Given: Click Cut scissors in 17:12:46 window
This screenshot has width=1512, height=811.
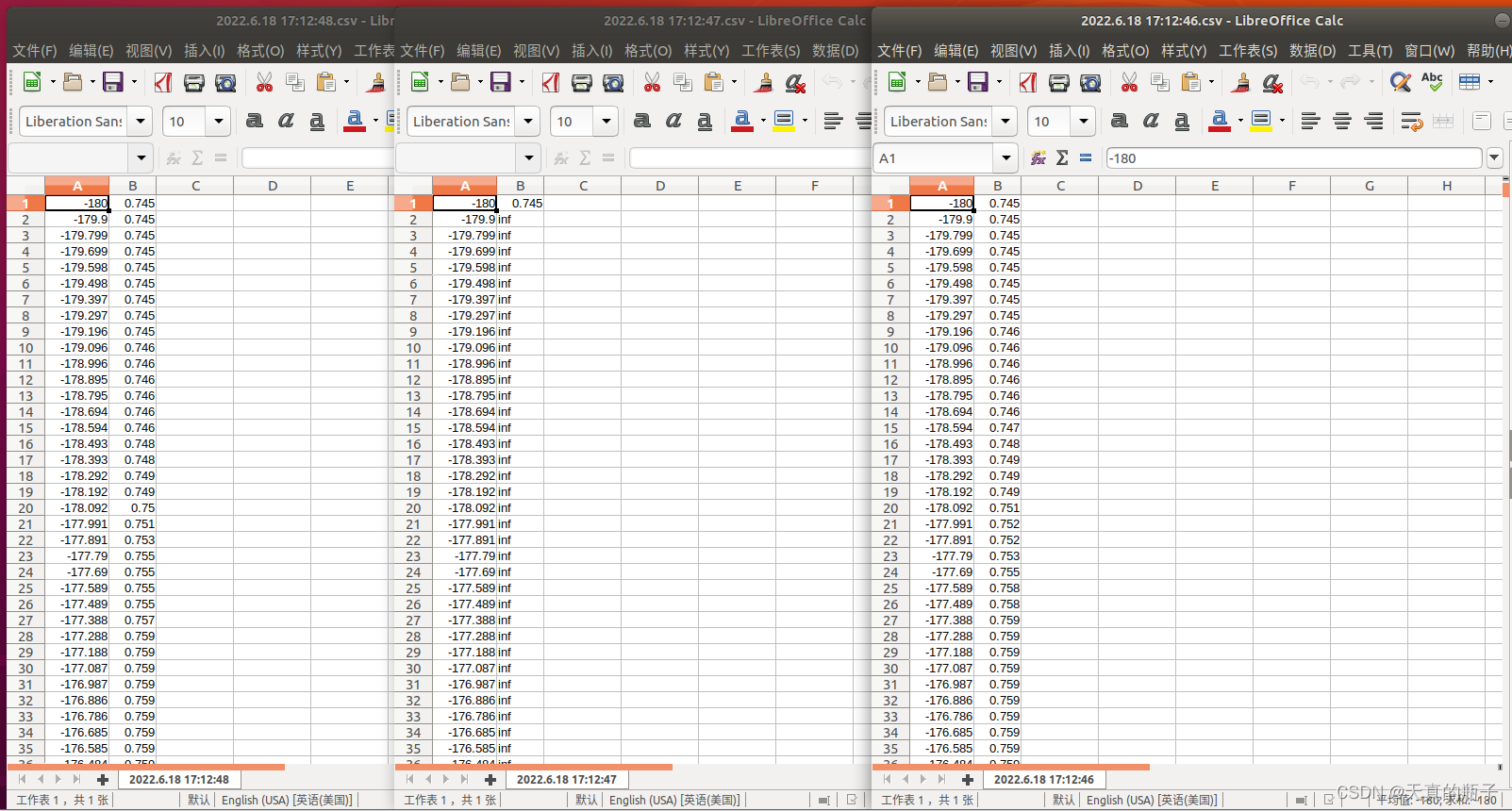Looking at the screenshot, I should click(1129, 83).
